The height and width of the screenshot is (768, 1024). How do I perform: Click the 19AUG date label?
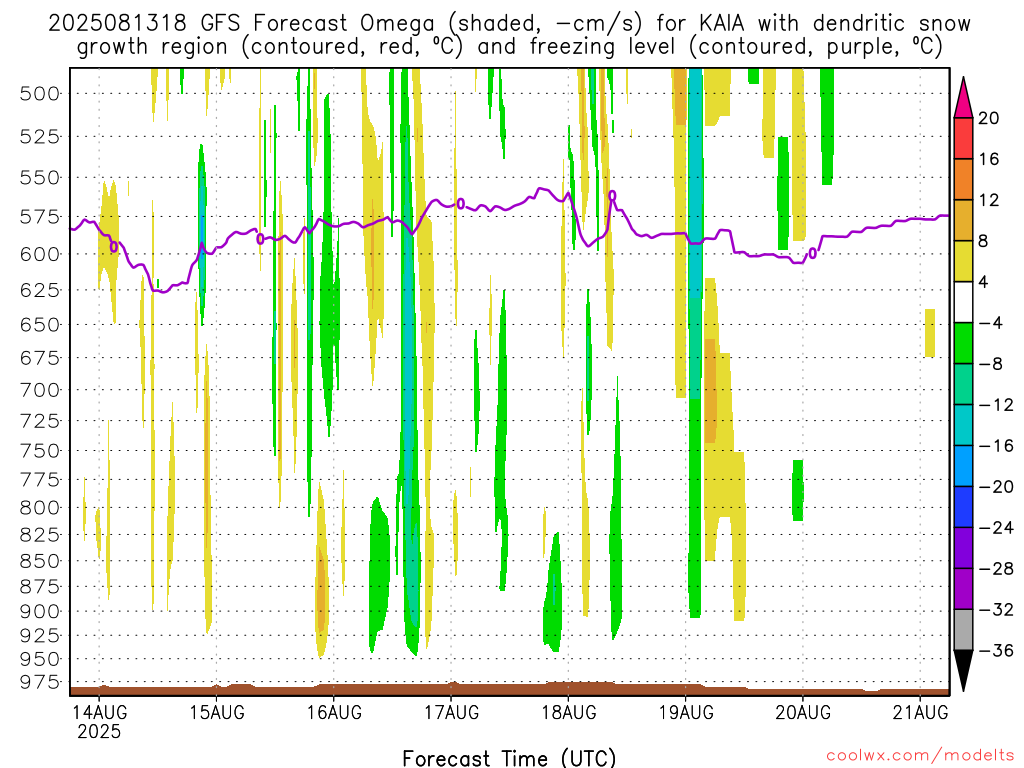click(686, 712)
